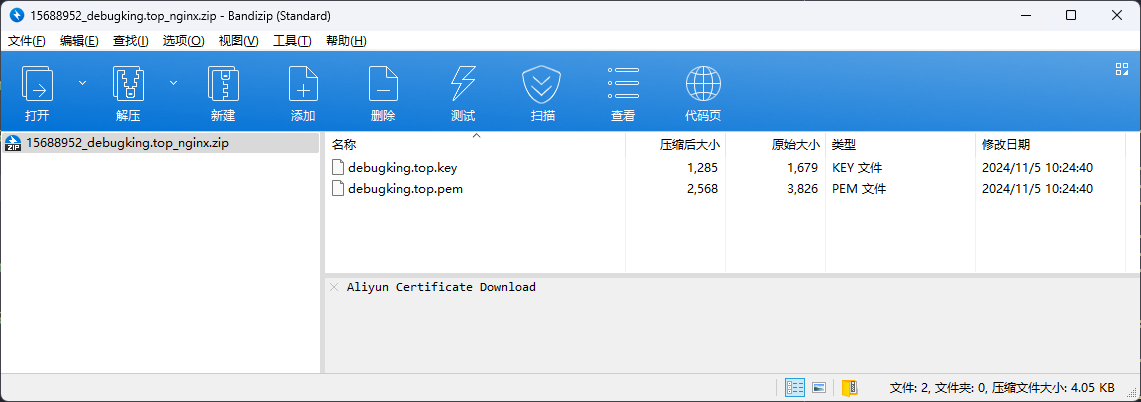Viewport: 1141px width, 402px height.
Task: Click the Bandizip app icon in title bar
Action: (17, 15)
